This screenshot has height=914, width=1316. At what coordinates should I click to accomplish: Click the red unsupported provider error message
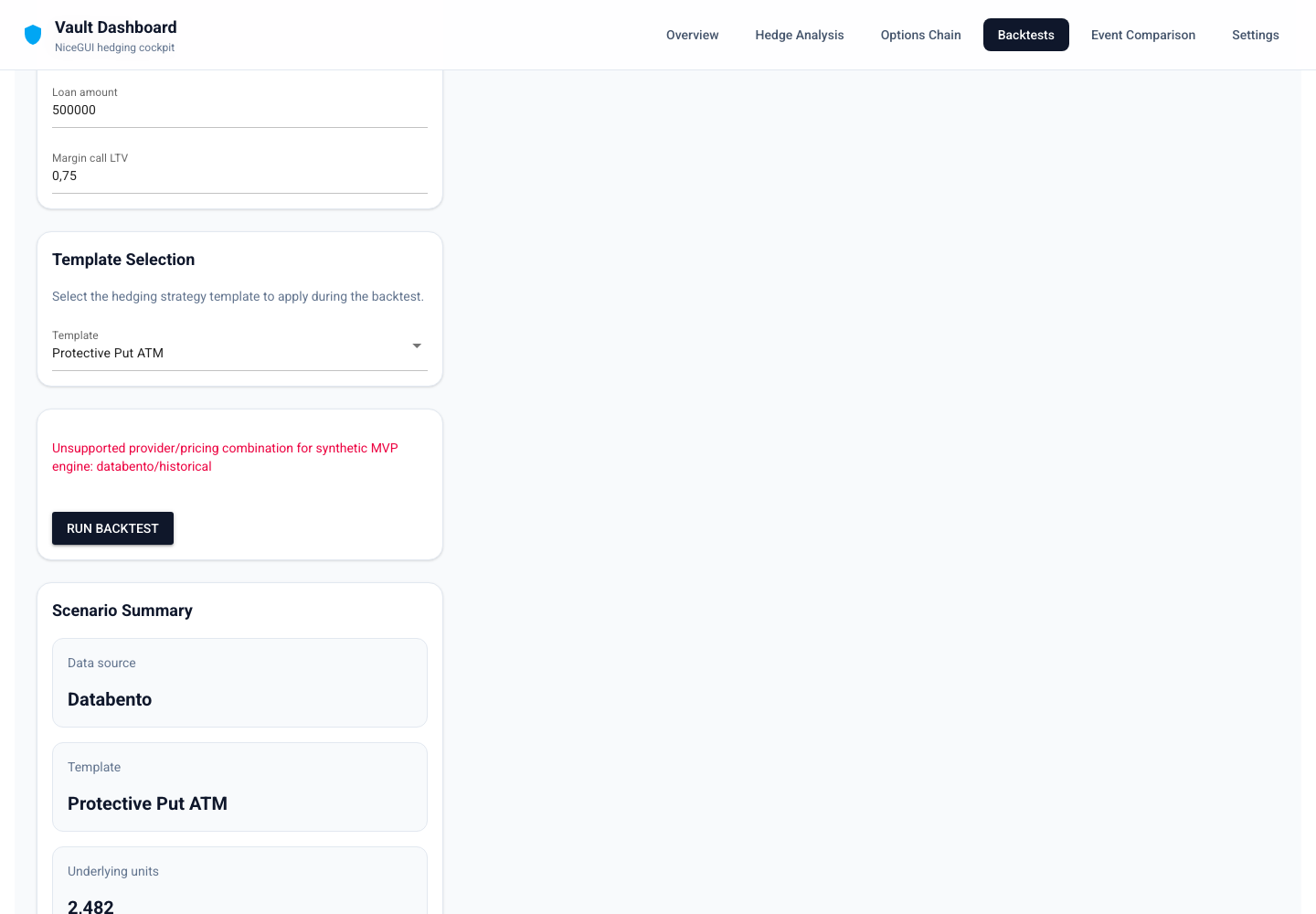pos(225,457)
